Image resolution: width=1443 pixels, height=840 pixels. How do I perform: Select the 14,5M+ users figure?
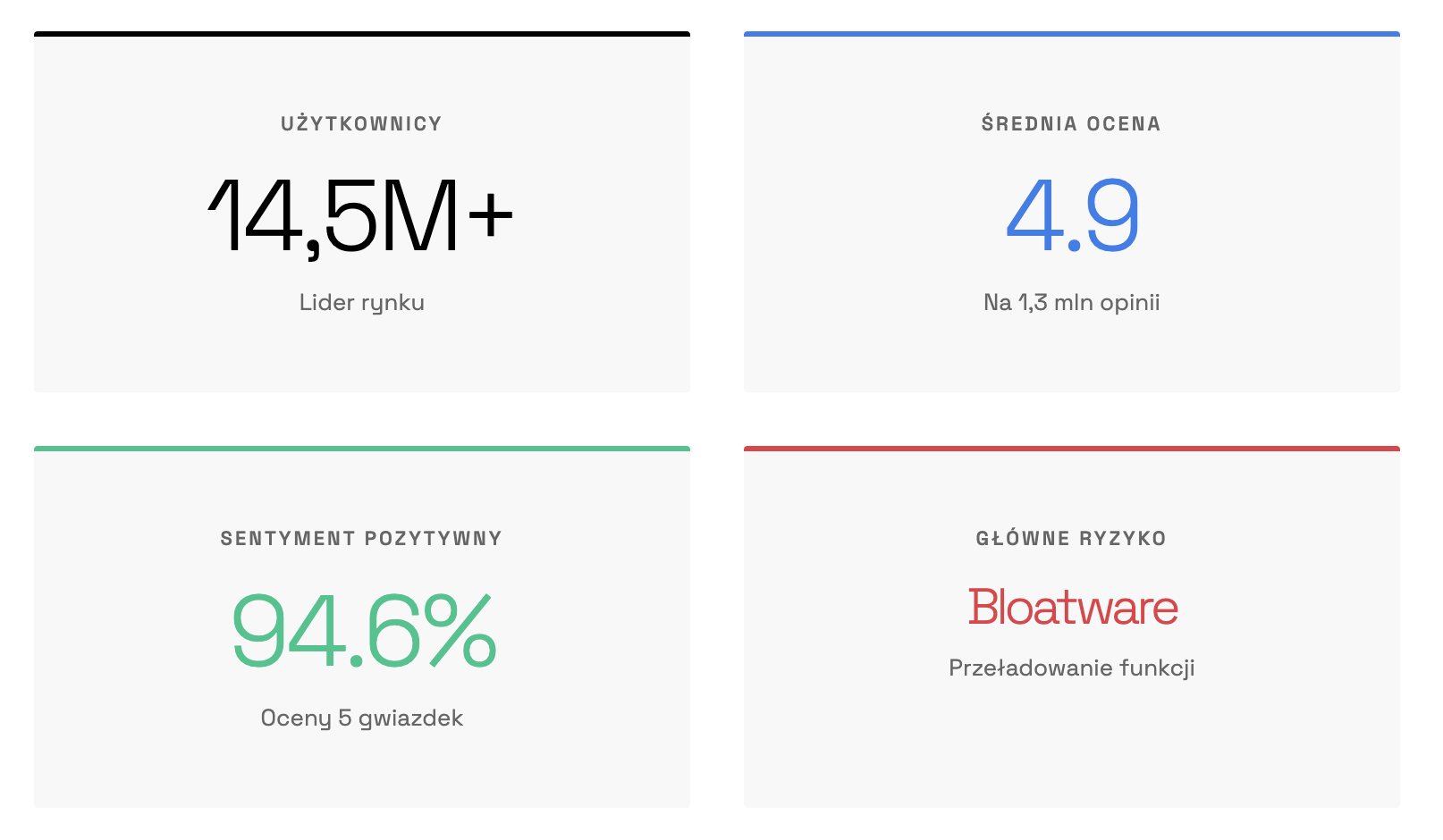[361, 217]
